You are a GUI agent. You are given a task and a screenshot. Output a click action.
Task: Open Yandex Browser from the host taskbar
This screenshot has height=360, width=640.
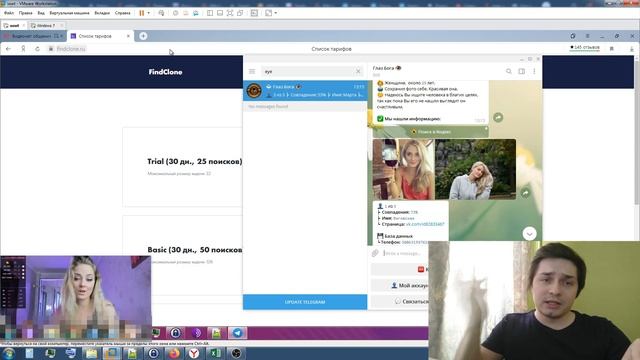pyautogui.click(x=194, y=353)
